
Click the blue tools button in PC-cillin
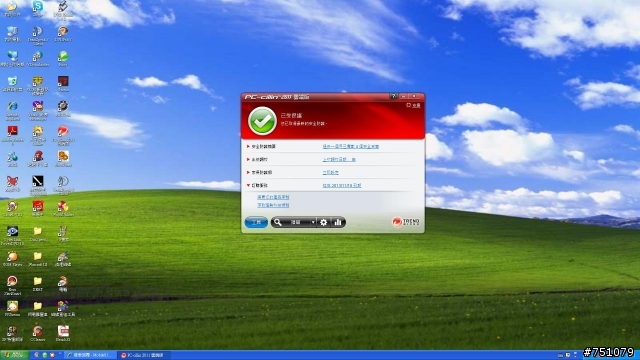[256, 222]
